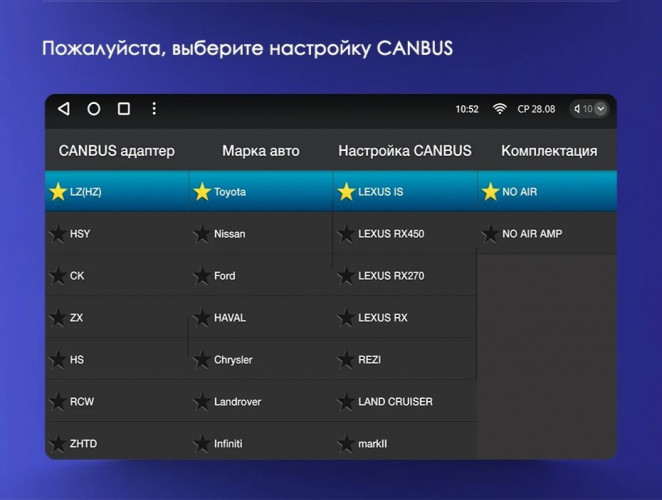662x500 pixels.
Task: Pick the HAVAL car brand
Action: 229,318
